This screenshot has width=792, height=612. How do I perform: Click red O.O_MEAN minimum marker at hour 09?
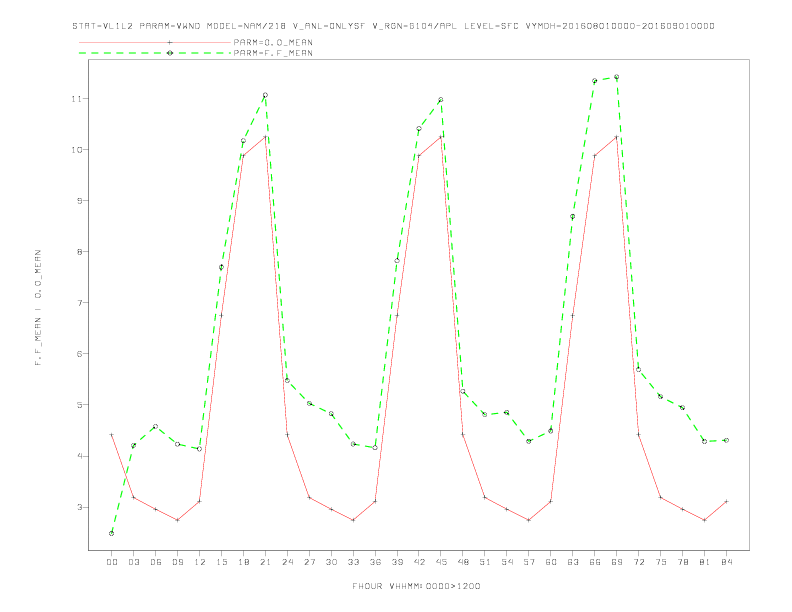coord(177,520)
